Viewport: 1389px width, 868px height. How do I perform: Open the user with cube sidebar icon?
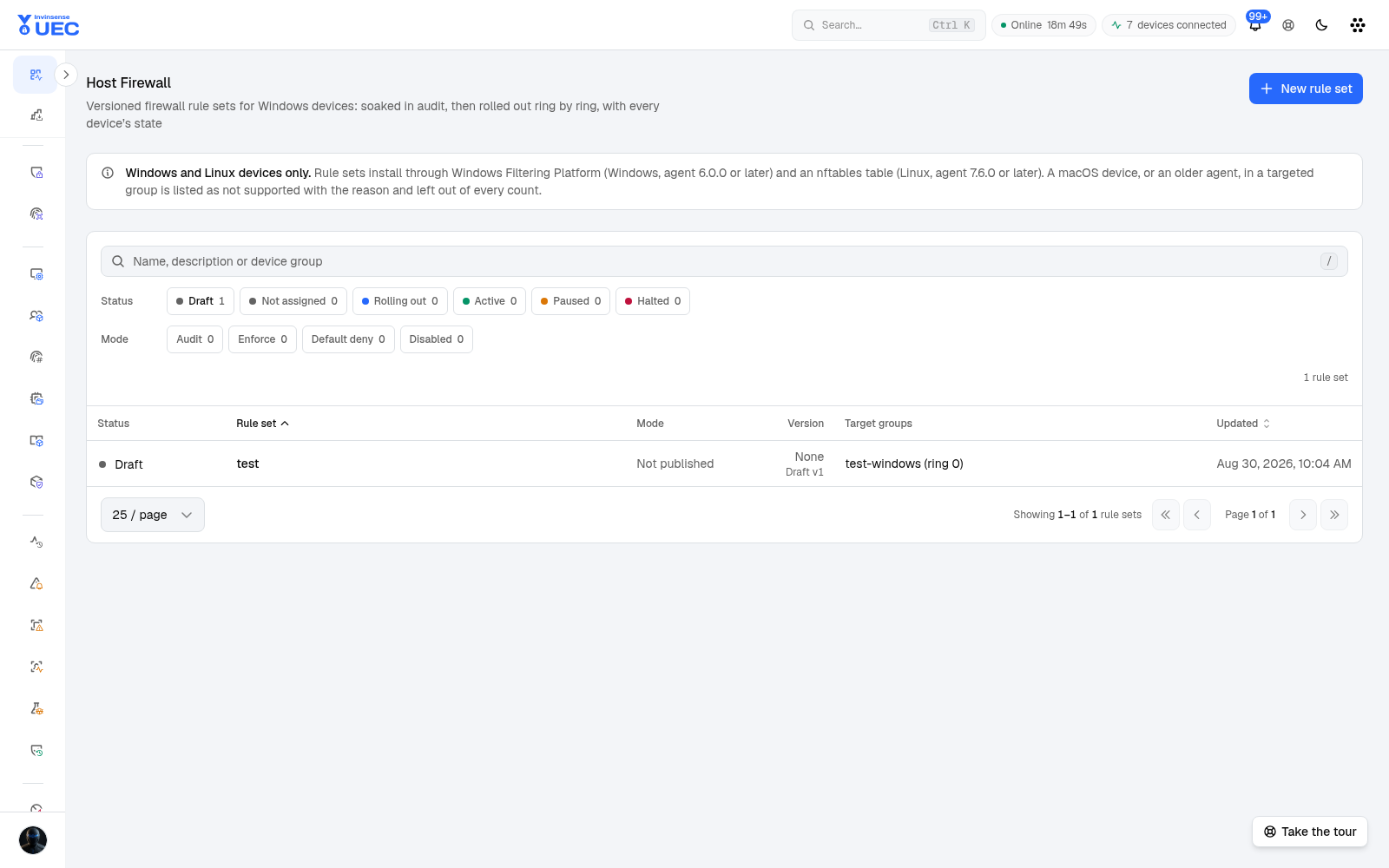click(x=36, y=315)
